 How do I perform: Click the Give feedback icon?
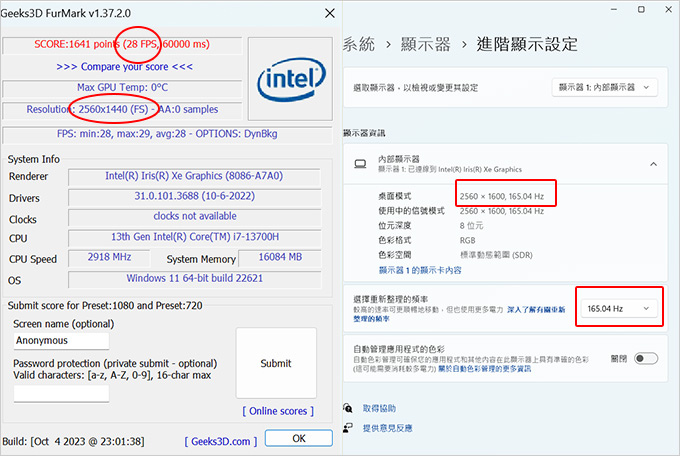[x=348, y=428]
